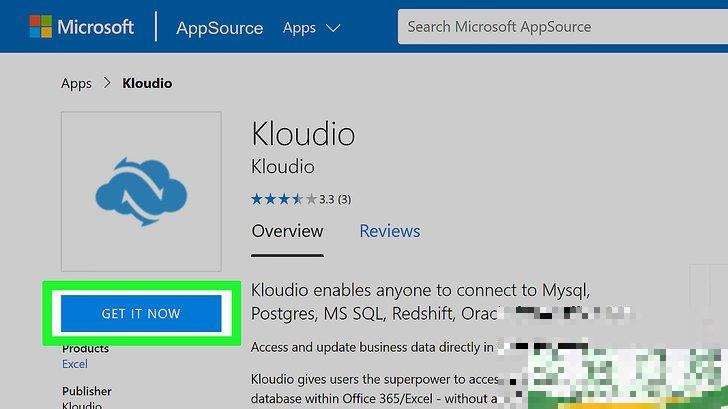Click the star rating icons
This screenshot has height=409, width=728.
click(x=283, y=199)
